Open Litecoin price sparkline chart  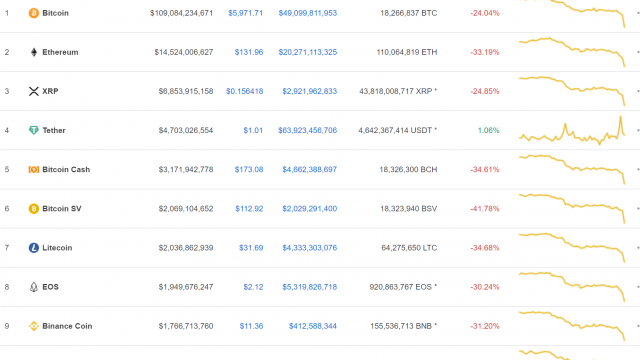click(x=572, y=248)
